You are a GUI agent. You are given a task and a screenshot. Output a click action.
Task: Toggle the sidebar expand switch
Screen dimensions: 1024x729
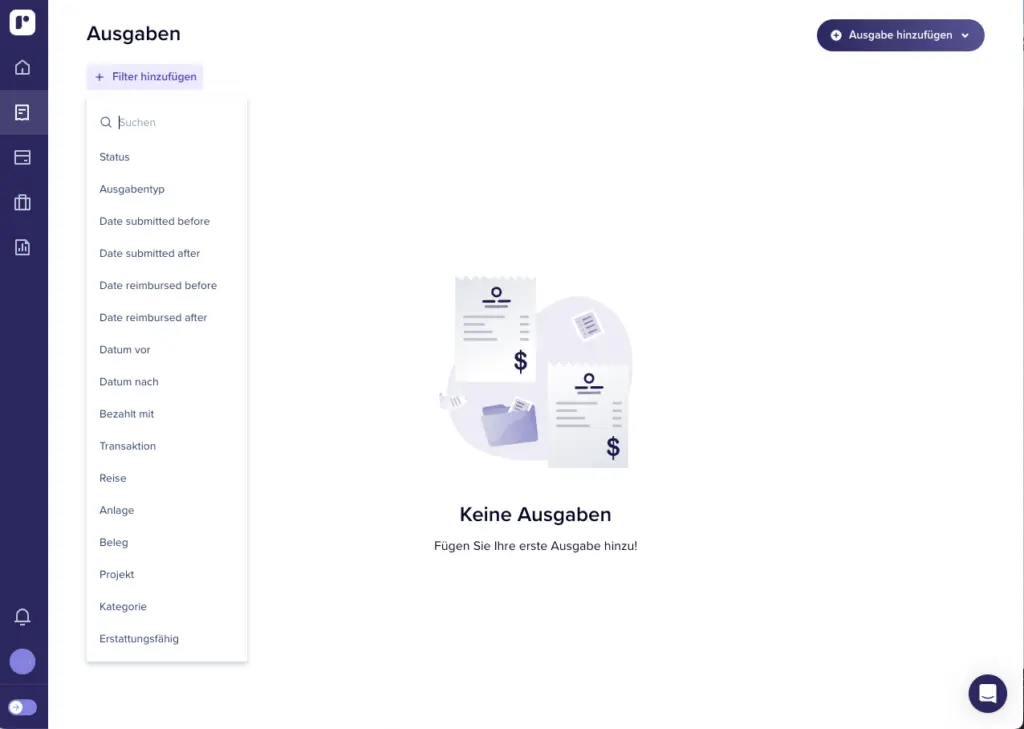[22, 707]
